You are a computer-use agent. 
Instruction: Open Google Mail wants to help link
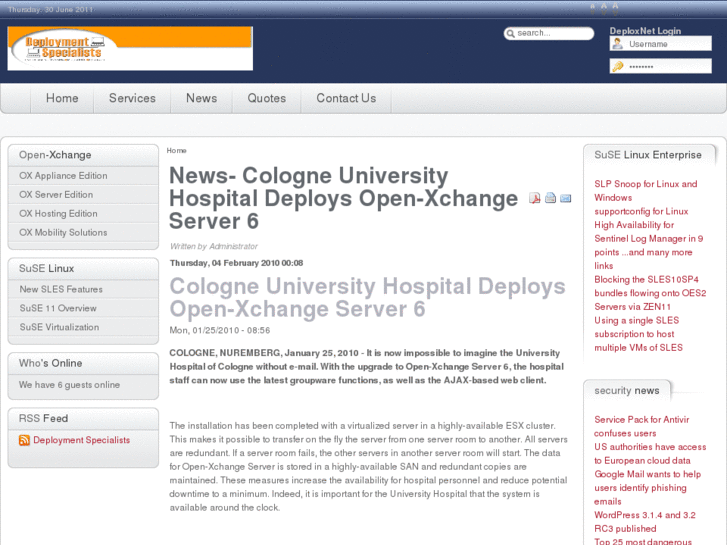[647, 488]
